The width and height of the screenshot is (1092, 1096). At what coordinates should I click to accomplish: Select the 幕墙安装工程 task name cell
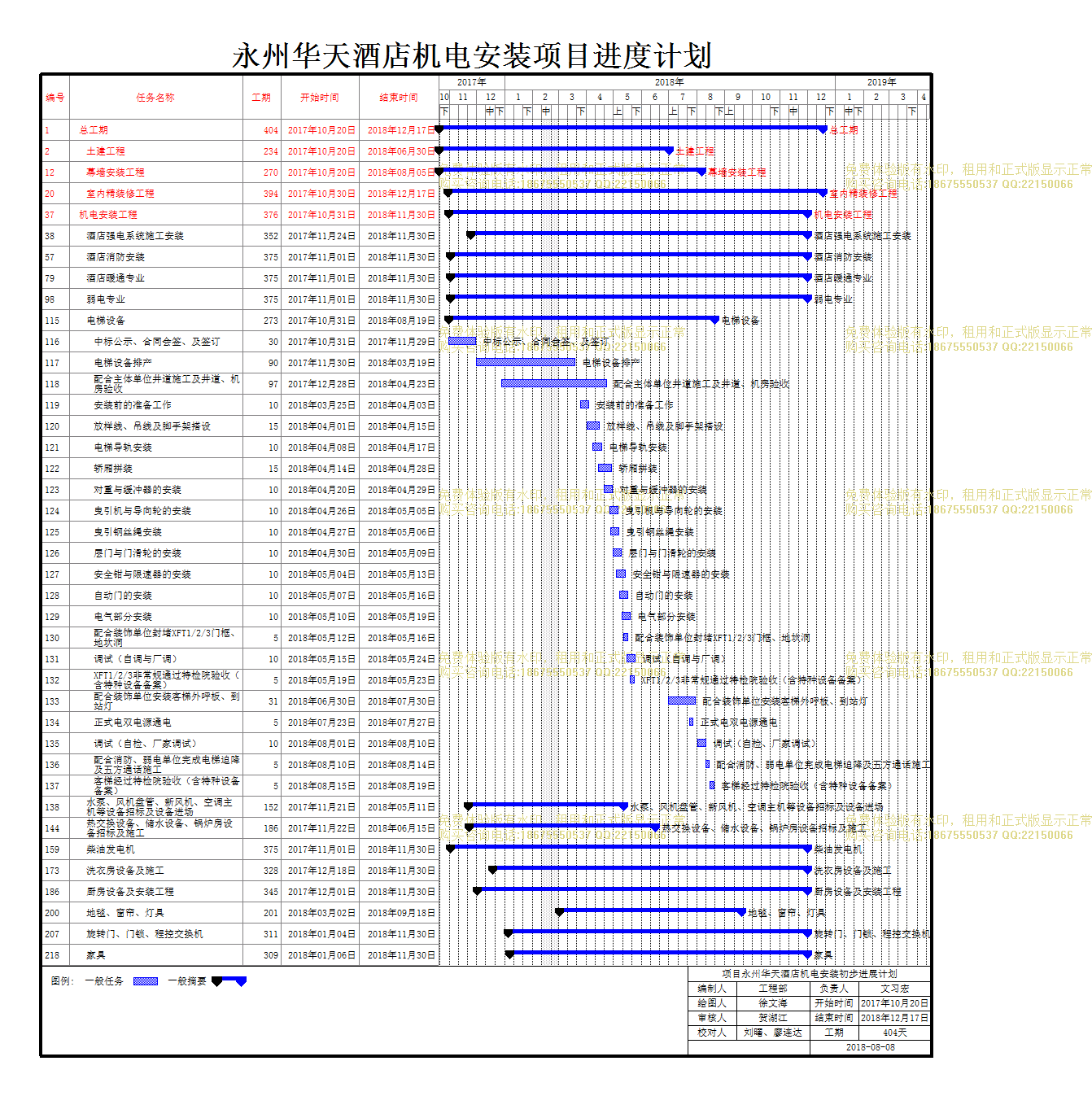click(155, 172)
